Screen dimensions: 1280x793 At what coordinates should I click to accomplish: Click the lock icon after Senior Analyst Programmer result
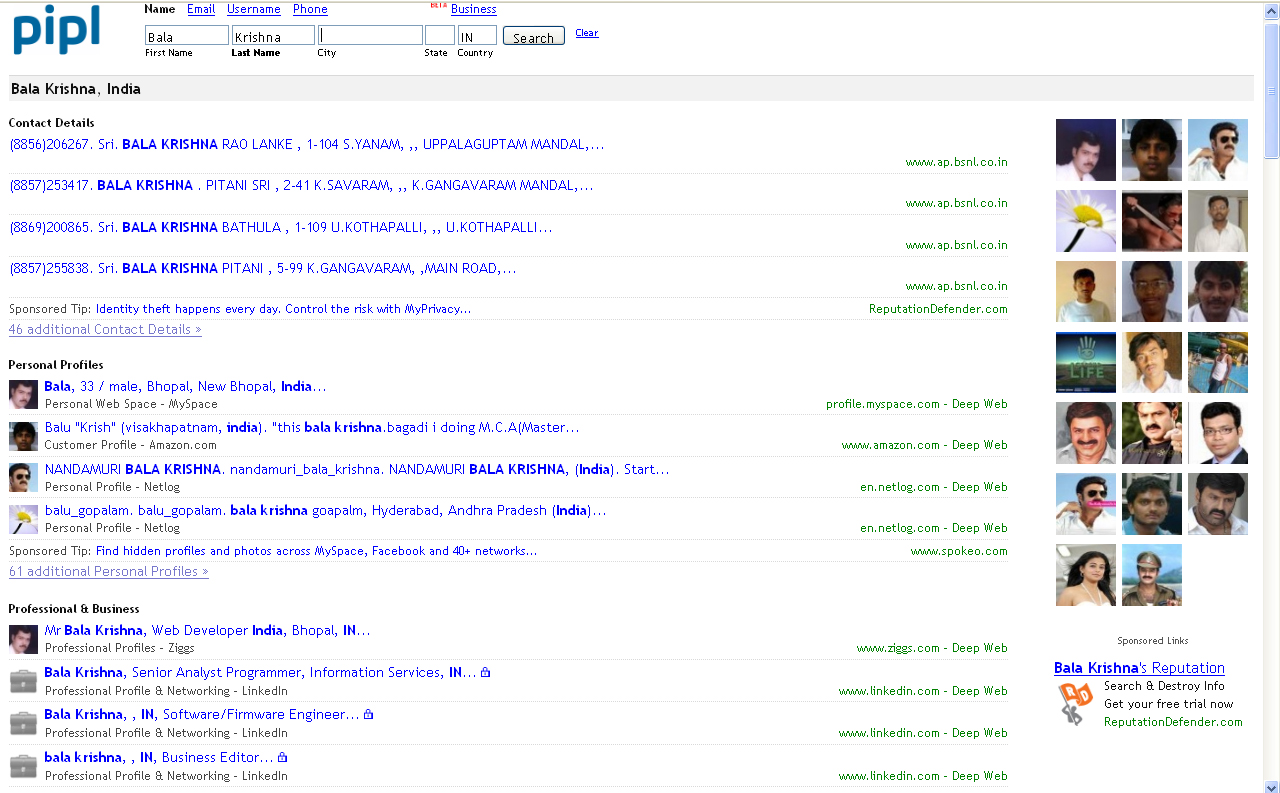point(485,673)
